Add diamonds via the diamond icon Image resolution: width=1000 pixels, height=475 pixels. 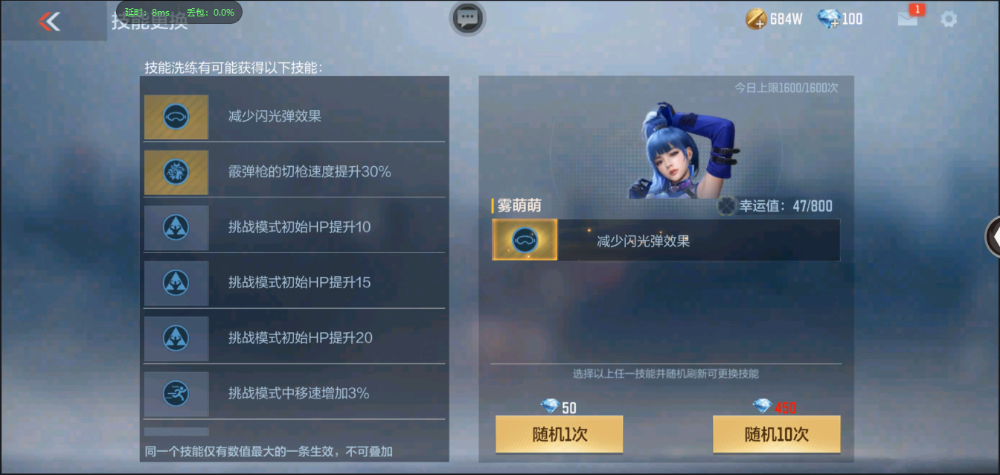pos(828,19)
